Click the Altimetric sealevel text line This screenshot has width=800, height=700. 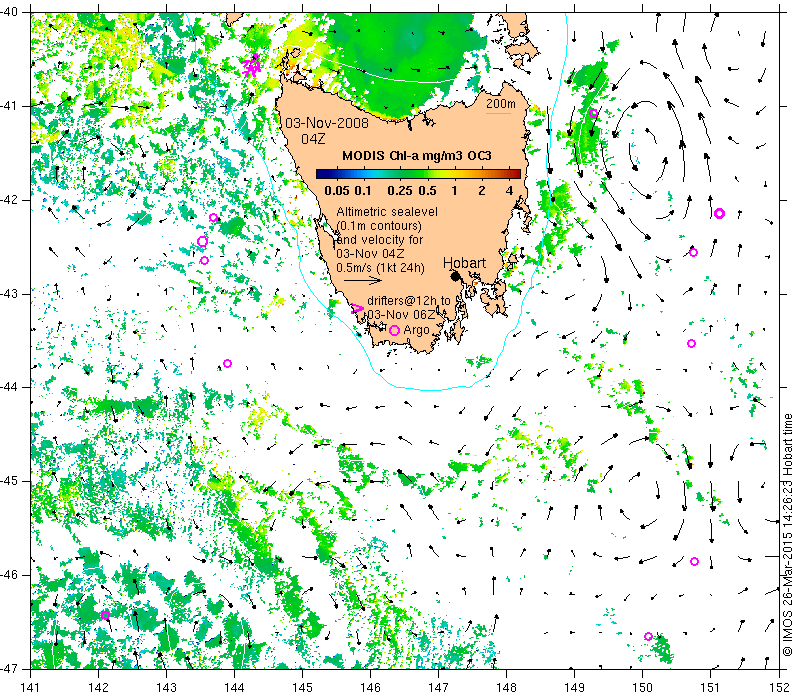click(x=387, y=212)
